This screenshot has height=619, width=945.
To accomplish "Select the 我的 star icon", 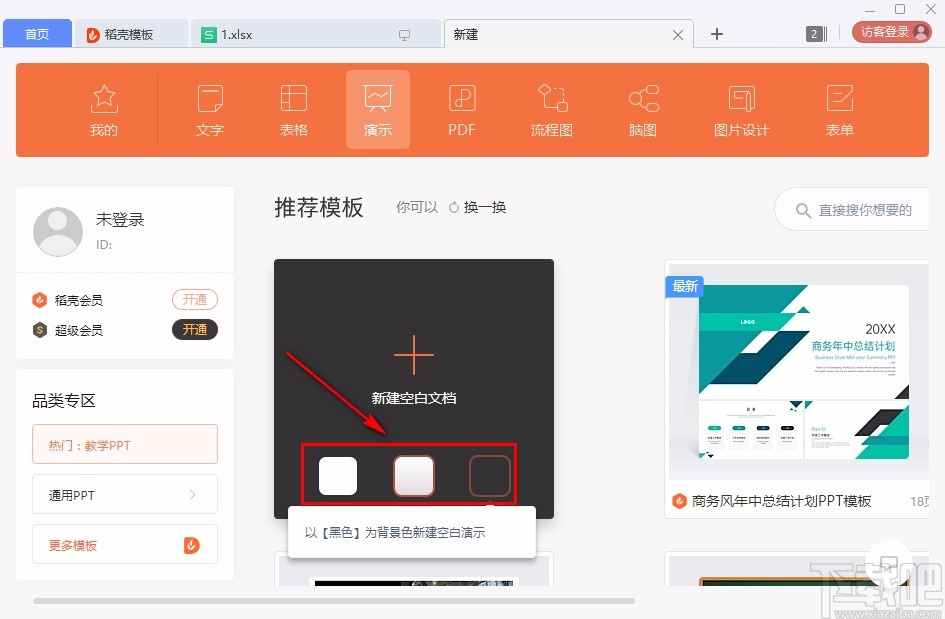I will pos(103,108).
